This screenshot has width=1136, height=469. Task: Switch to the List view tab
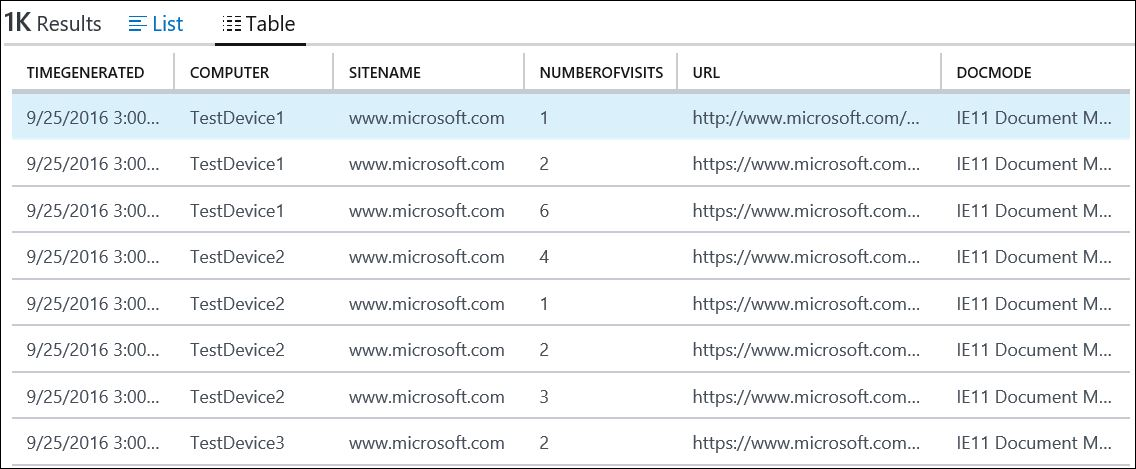157,24
